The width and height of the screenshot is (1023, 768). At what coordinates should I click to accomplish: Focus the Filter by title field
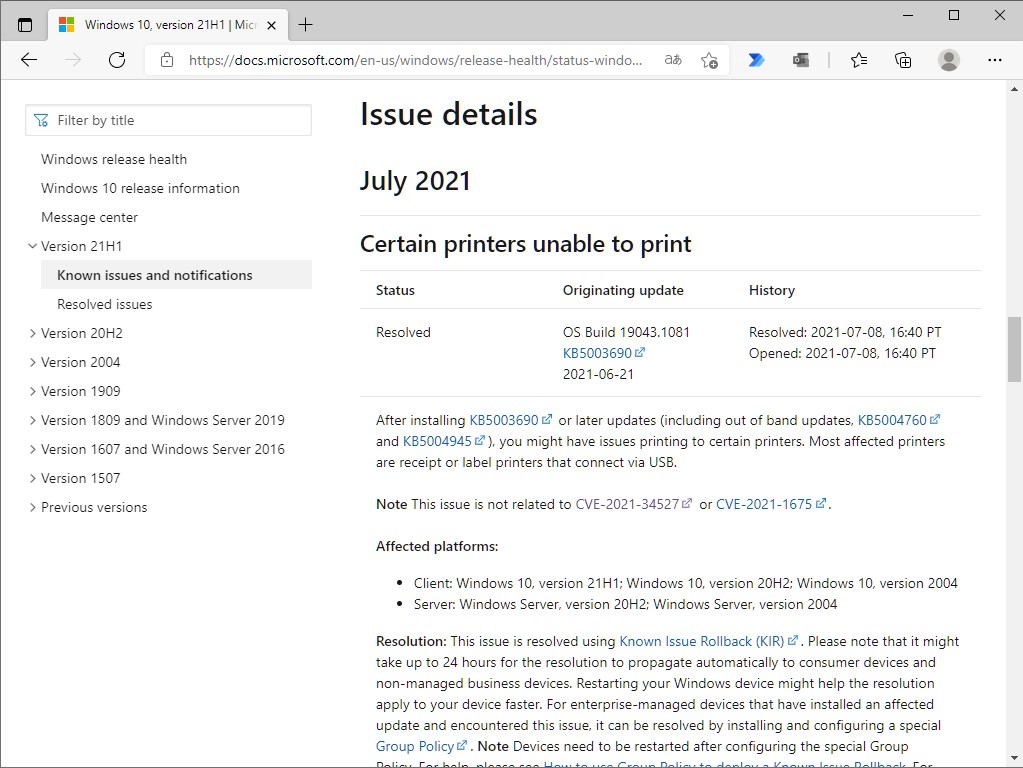click(168, 120)
